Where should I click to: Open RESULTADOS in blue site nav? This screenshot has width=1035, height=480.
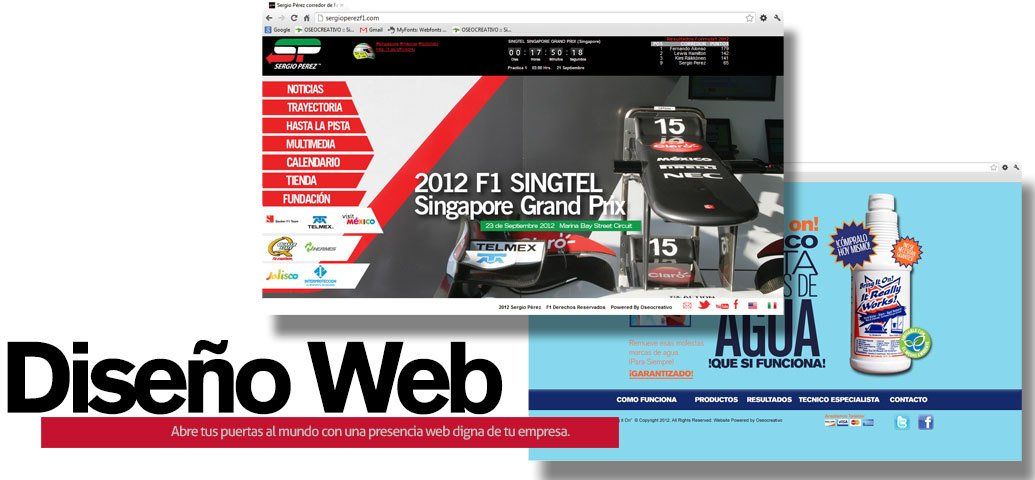pyautogui.click(x=769, y=399)
